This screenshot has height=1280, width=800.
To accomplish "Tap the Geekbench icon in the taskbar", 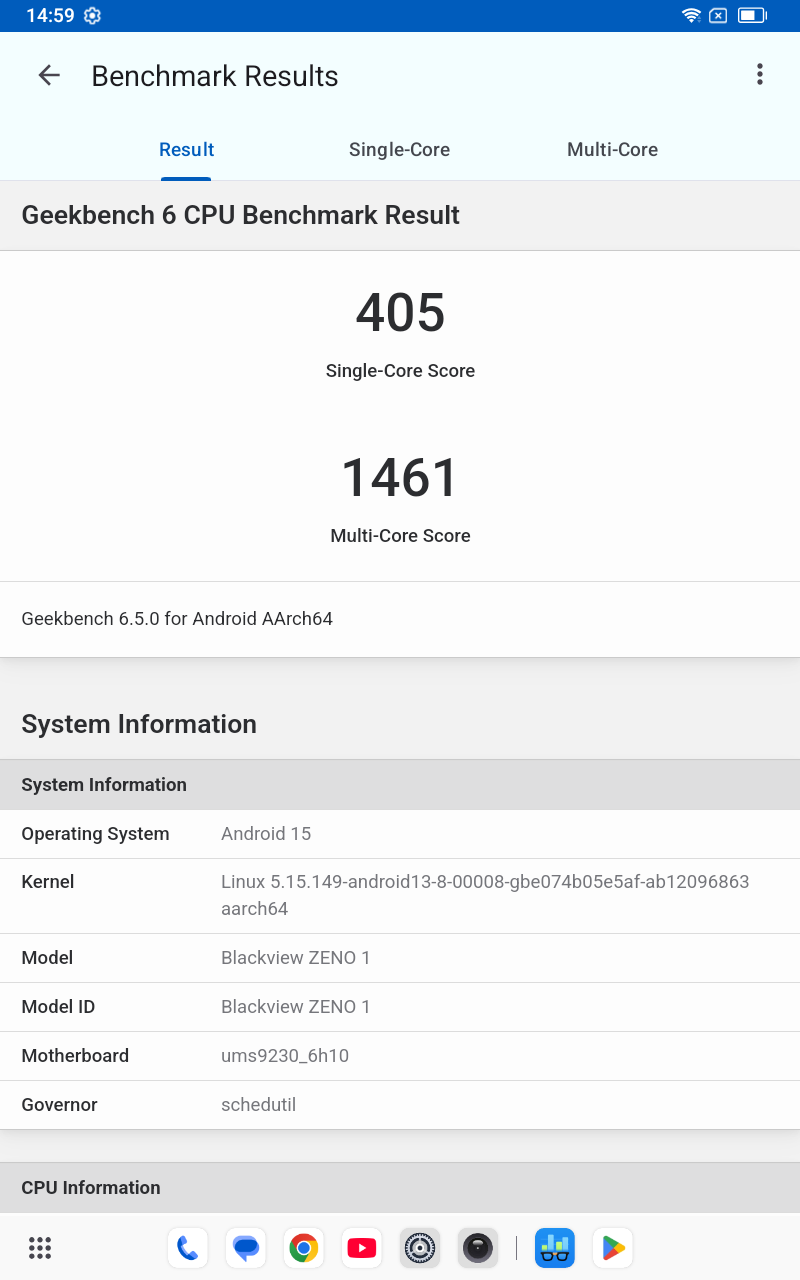I will coord(555,1247).
